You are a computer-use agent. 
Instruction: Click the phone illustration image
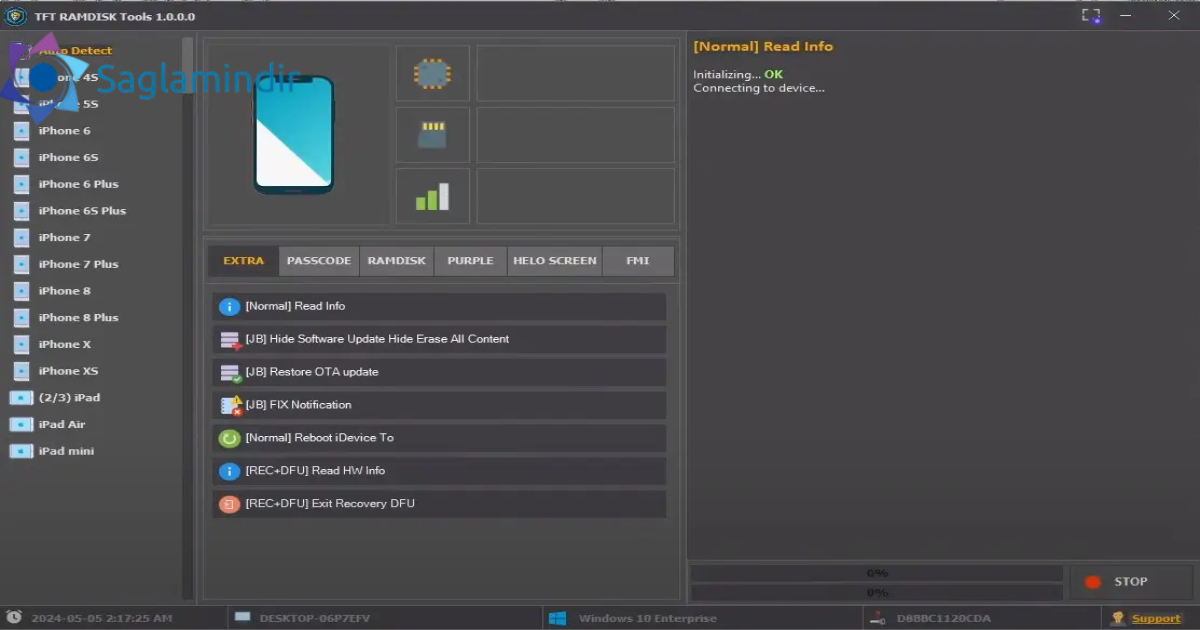(294, 135)
